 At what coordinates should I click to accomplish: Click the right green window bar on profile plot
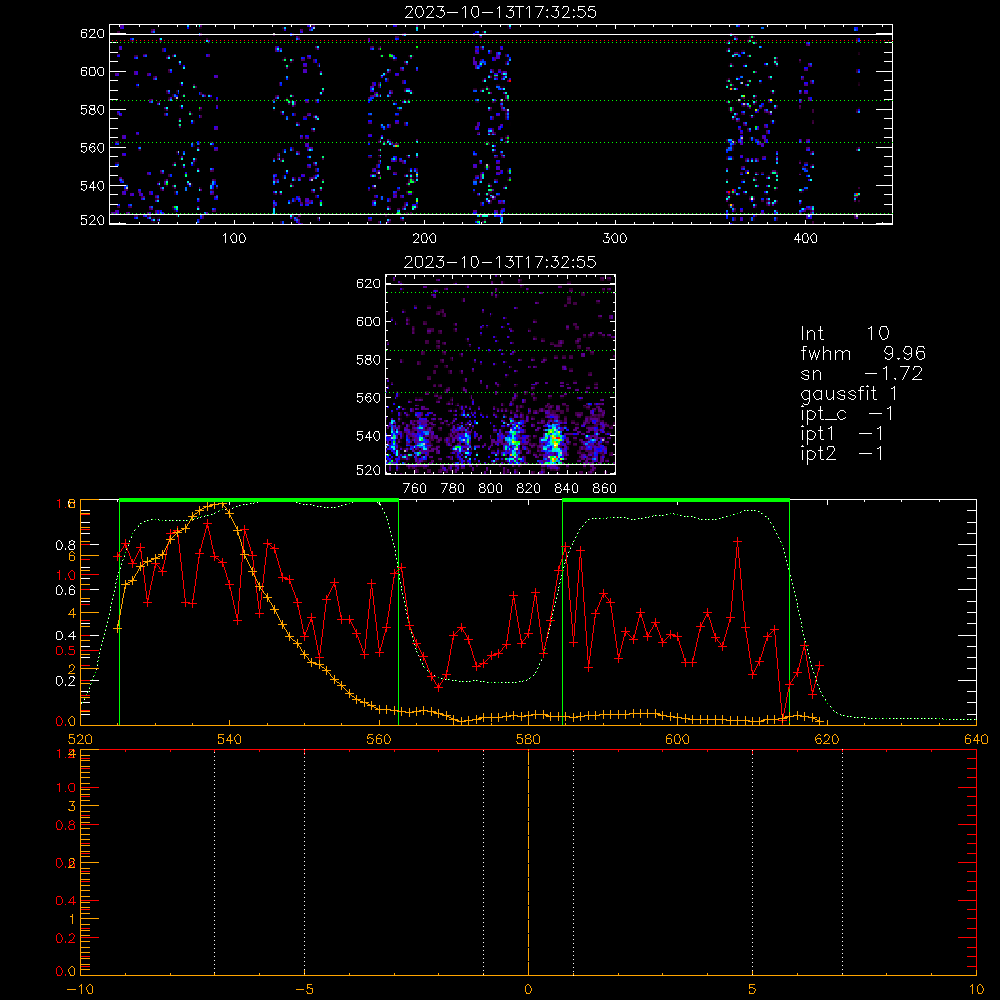(x=676, y=500)
